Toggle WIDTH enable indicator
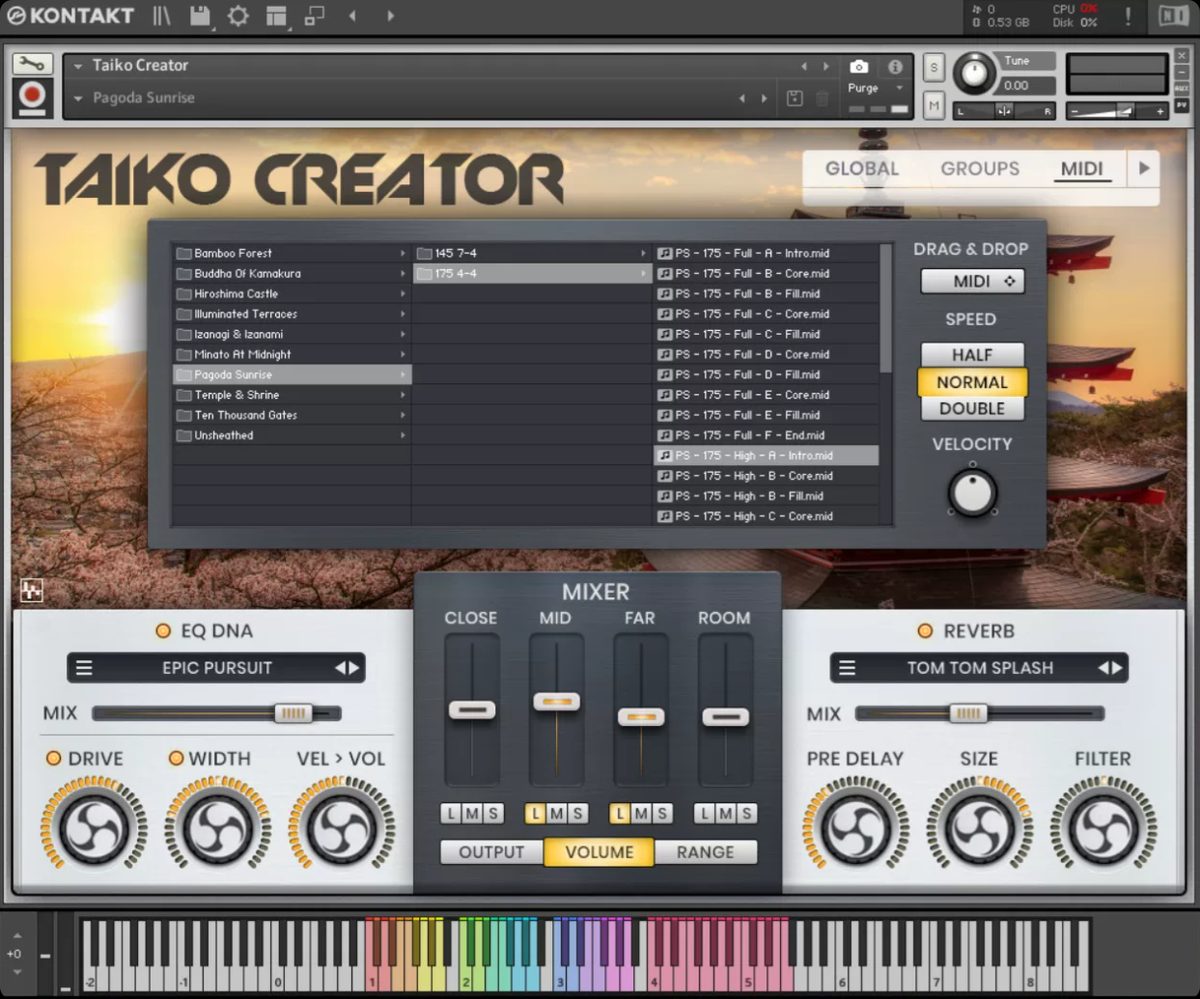This screenshot has width=1200, height=999. pos(176,759)
